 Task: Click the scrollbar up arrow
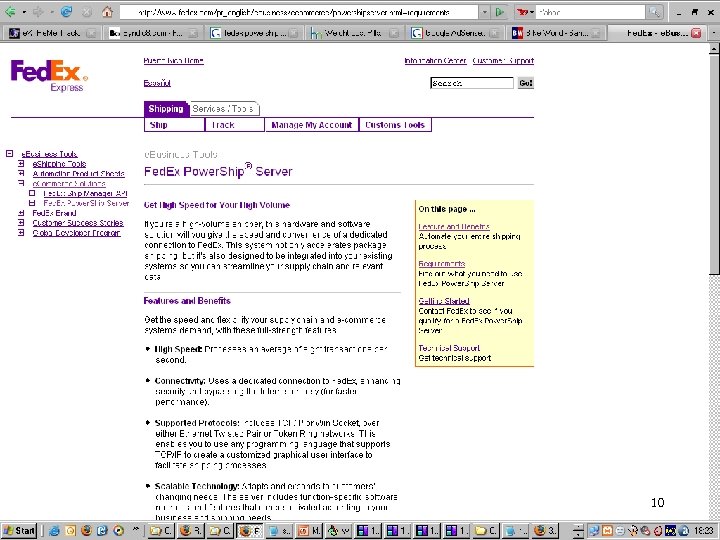click(714, 48)
